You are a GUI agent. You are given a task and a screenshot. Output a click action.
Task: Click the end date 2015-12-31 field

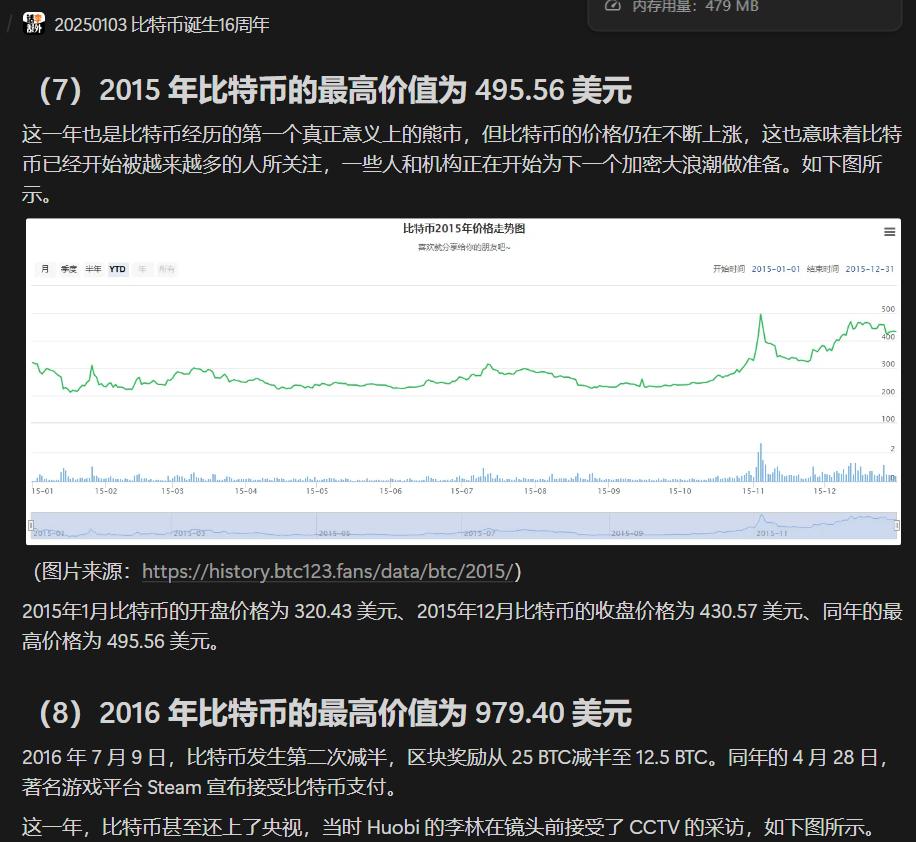(870, 269)
